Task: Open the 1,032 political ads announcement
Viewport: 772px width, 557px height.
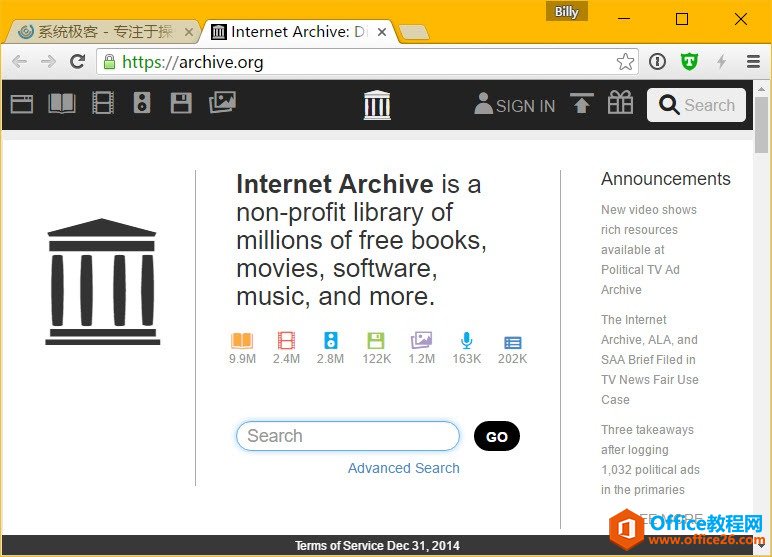Action: pyautogui.click(x=650, y=459)
